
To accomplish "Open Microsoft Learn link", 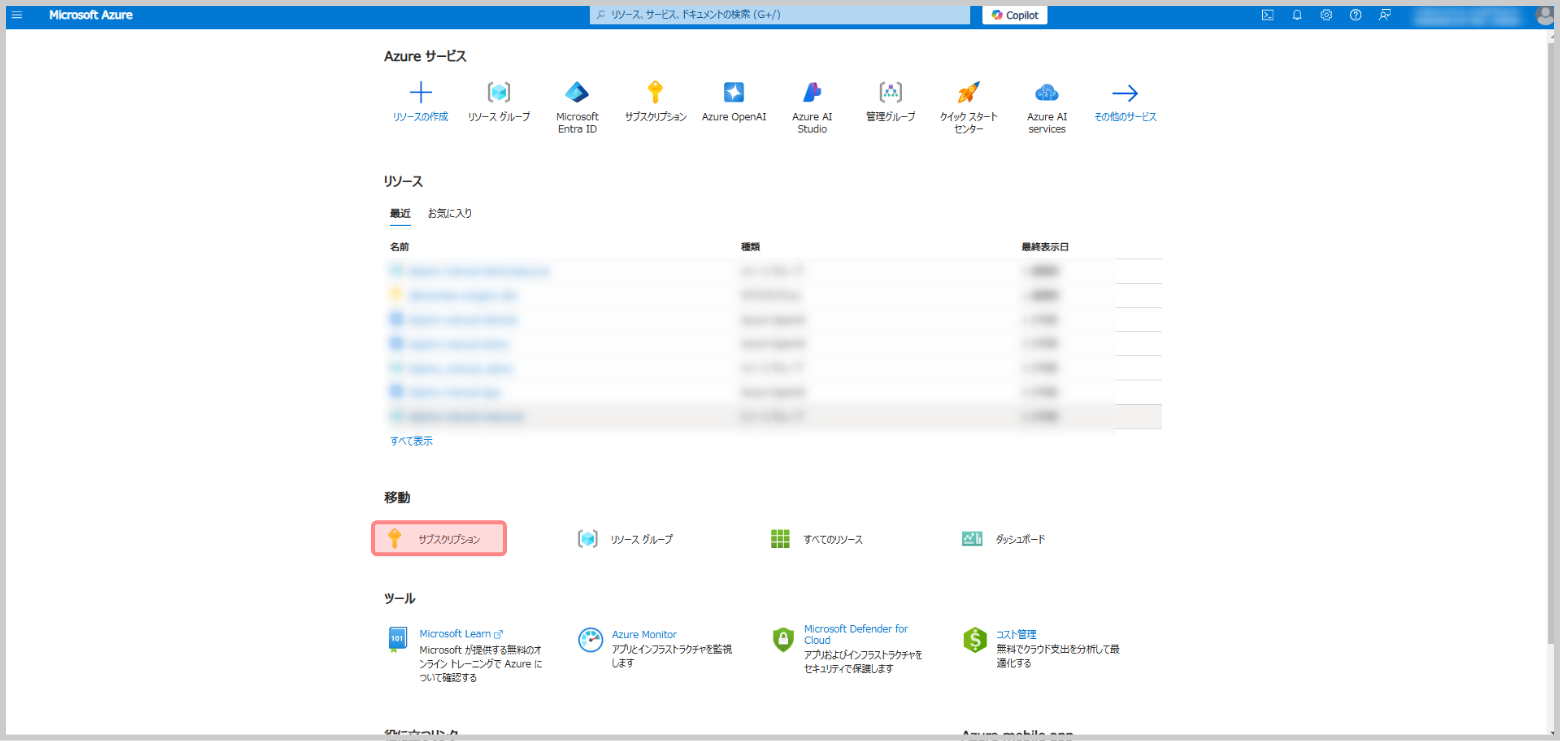I will pos(461,634).
